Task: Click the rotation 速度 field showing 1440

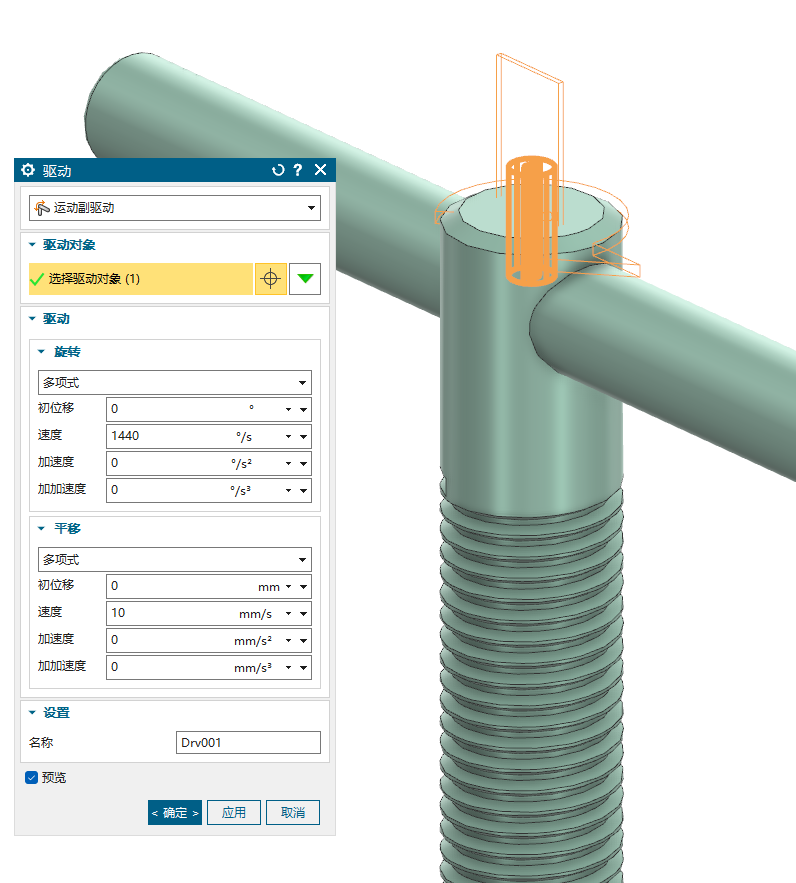Action: [170, 436]
